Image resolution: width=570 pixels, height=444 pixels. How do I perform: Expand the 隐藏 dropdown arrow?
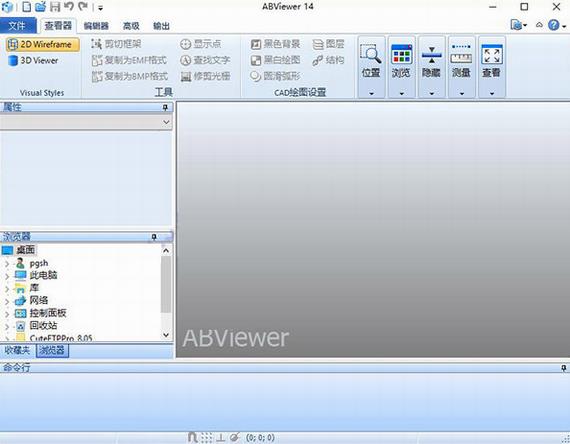pos(431,93)
